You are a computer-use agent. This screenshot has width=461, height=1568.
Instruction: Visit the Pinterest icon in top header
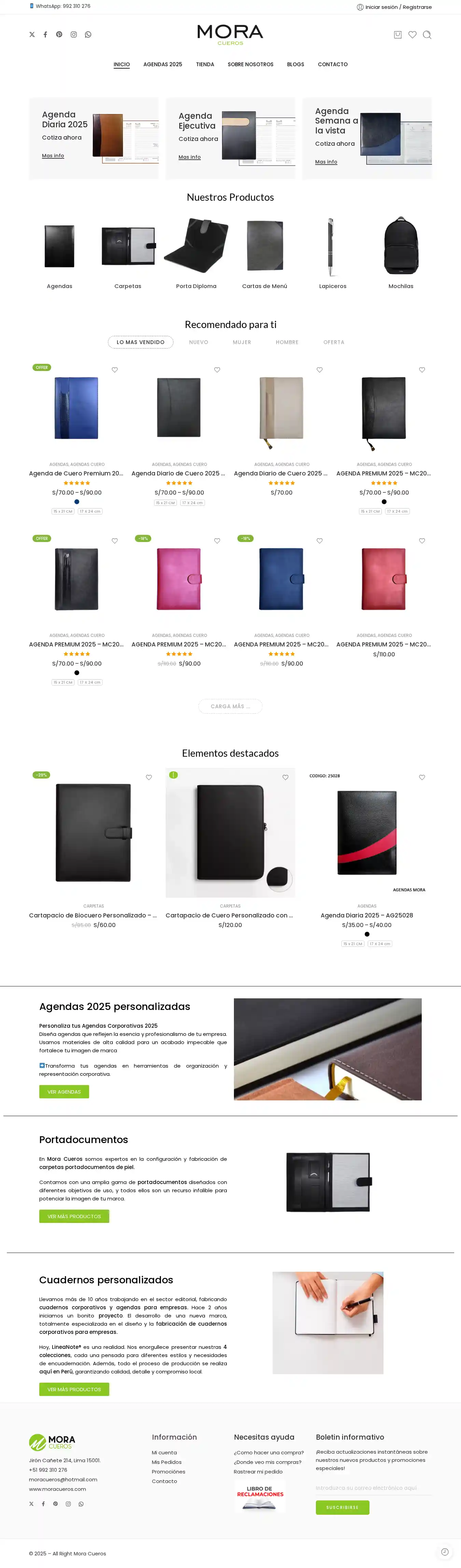[x=59, y=35]
